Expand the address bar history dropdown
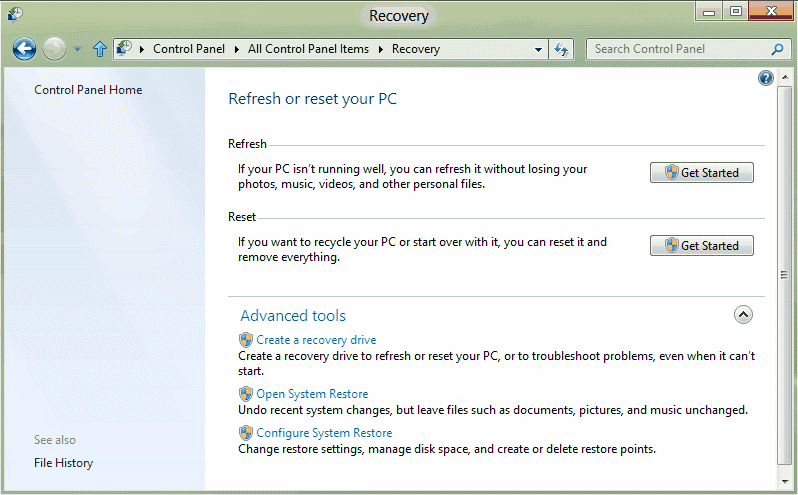The image size is (798, 495). [538, 49]
